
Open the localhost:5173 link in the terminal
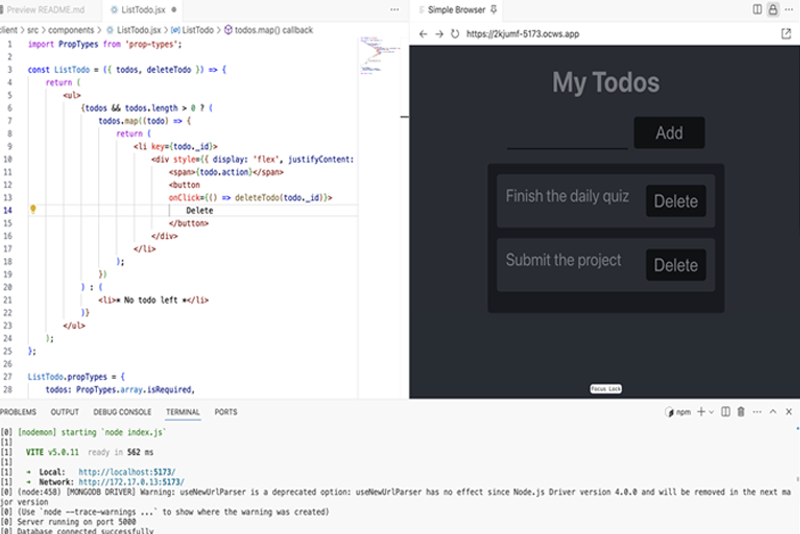[x=127, y=471]
